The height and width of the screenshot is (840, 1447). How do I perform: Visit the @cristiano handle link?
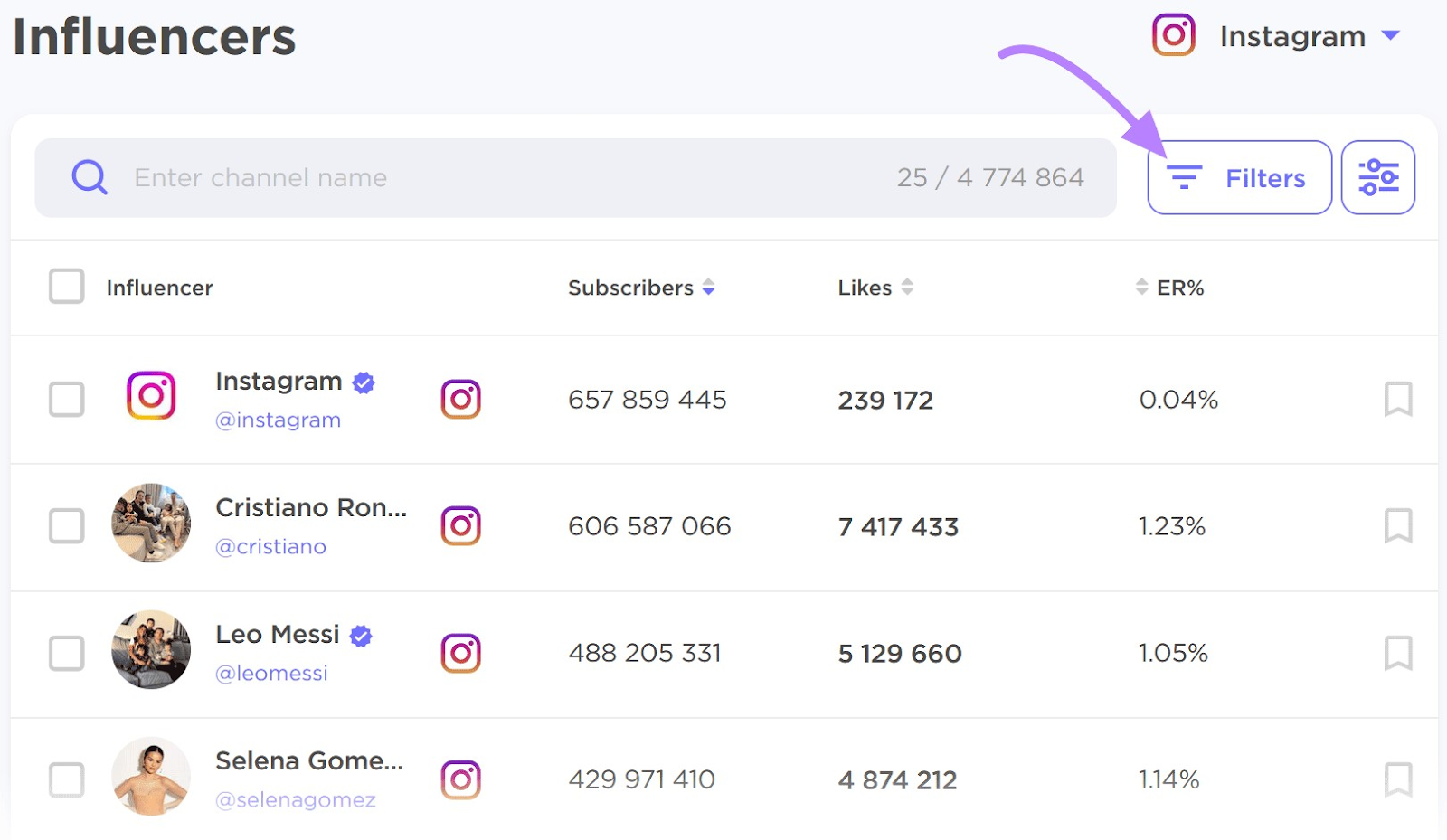(x=270, y=546)
